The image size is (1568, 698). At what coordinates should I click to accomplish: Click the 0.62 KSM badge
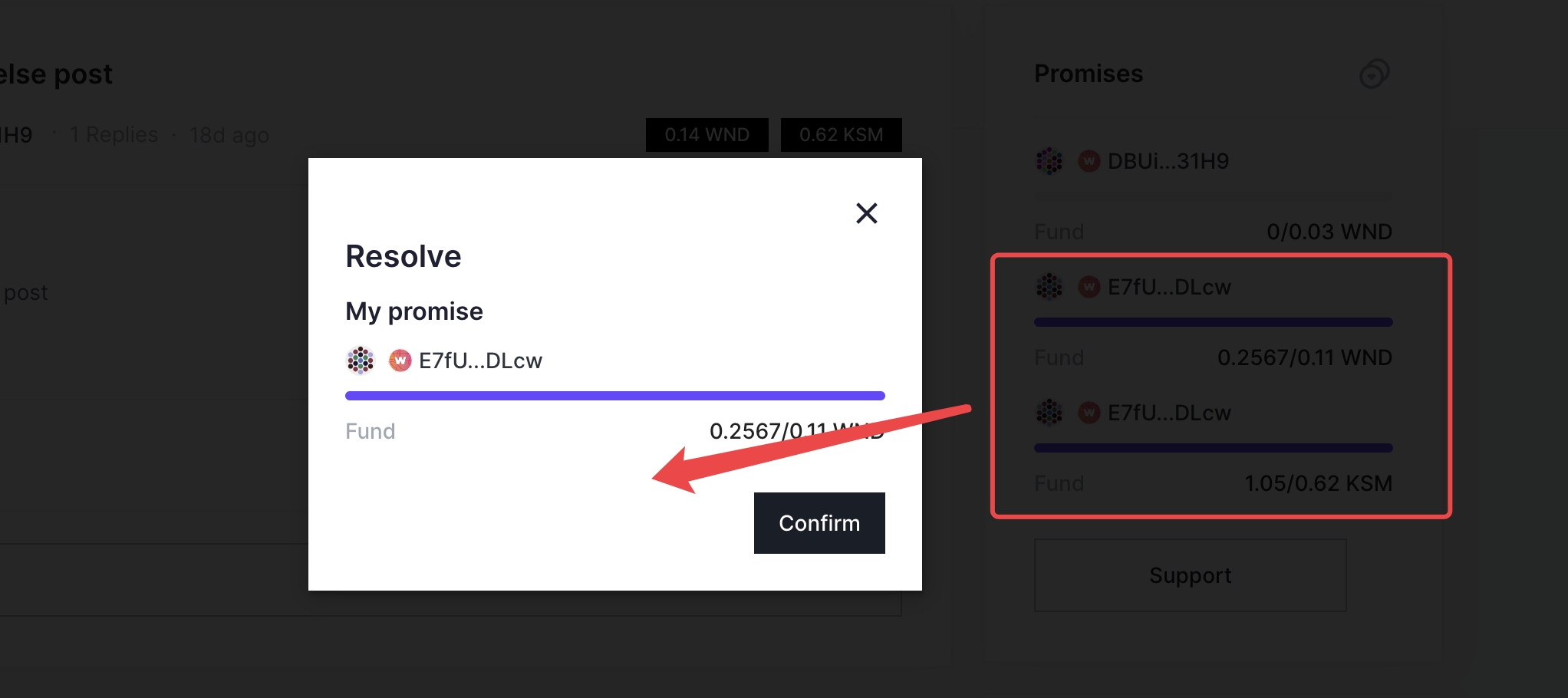click(841, 134)
